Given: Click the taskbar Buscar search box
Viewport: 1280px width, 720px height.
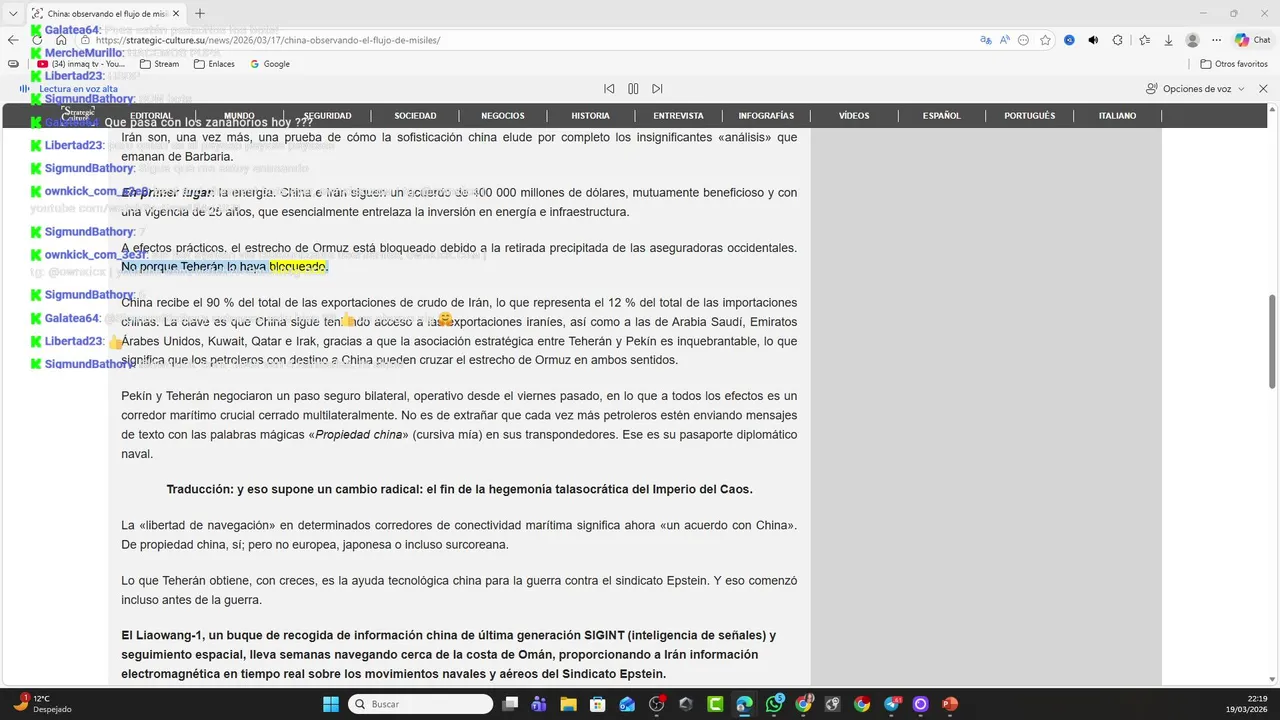Looking at the screenshot, I should [421, 704].
